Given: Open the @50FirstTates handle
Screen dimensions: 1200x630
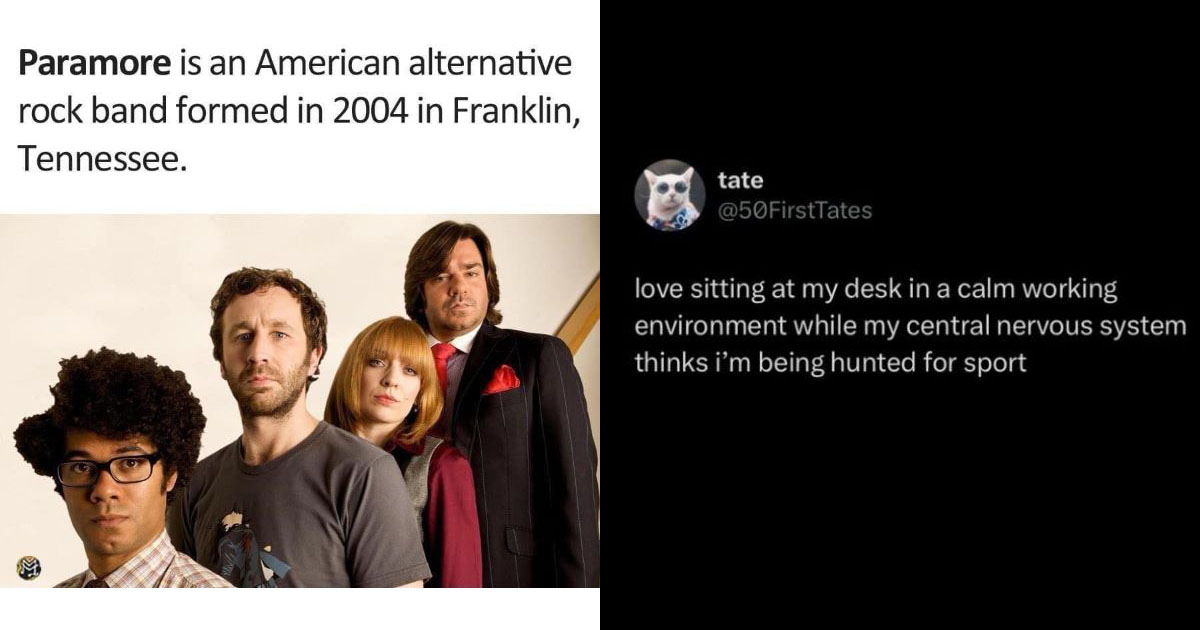Looking at the screenshot, I should (795, 210).
